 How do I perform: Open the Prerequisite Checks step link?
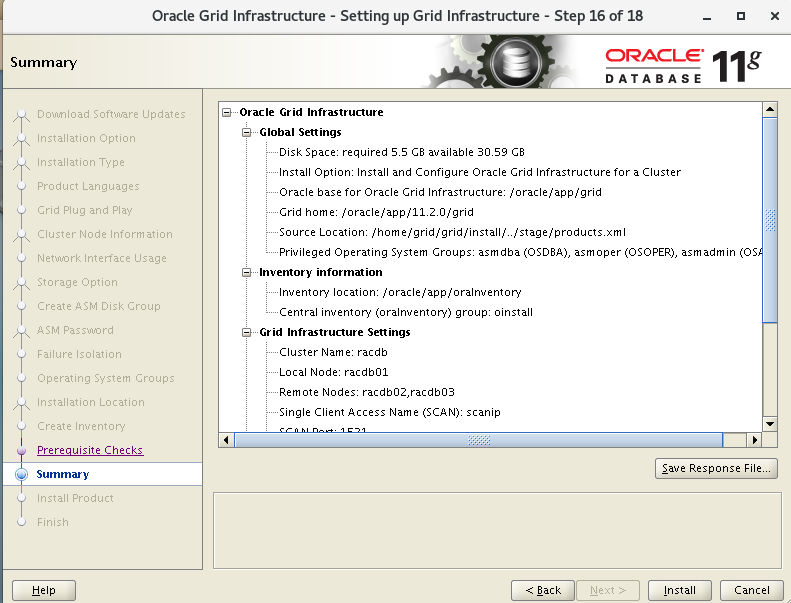click(x=90, y=450)
